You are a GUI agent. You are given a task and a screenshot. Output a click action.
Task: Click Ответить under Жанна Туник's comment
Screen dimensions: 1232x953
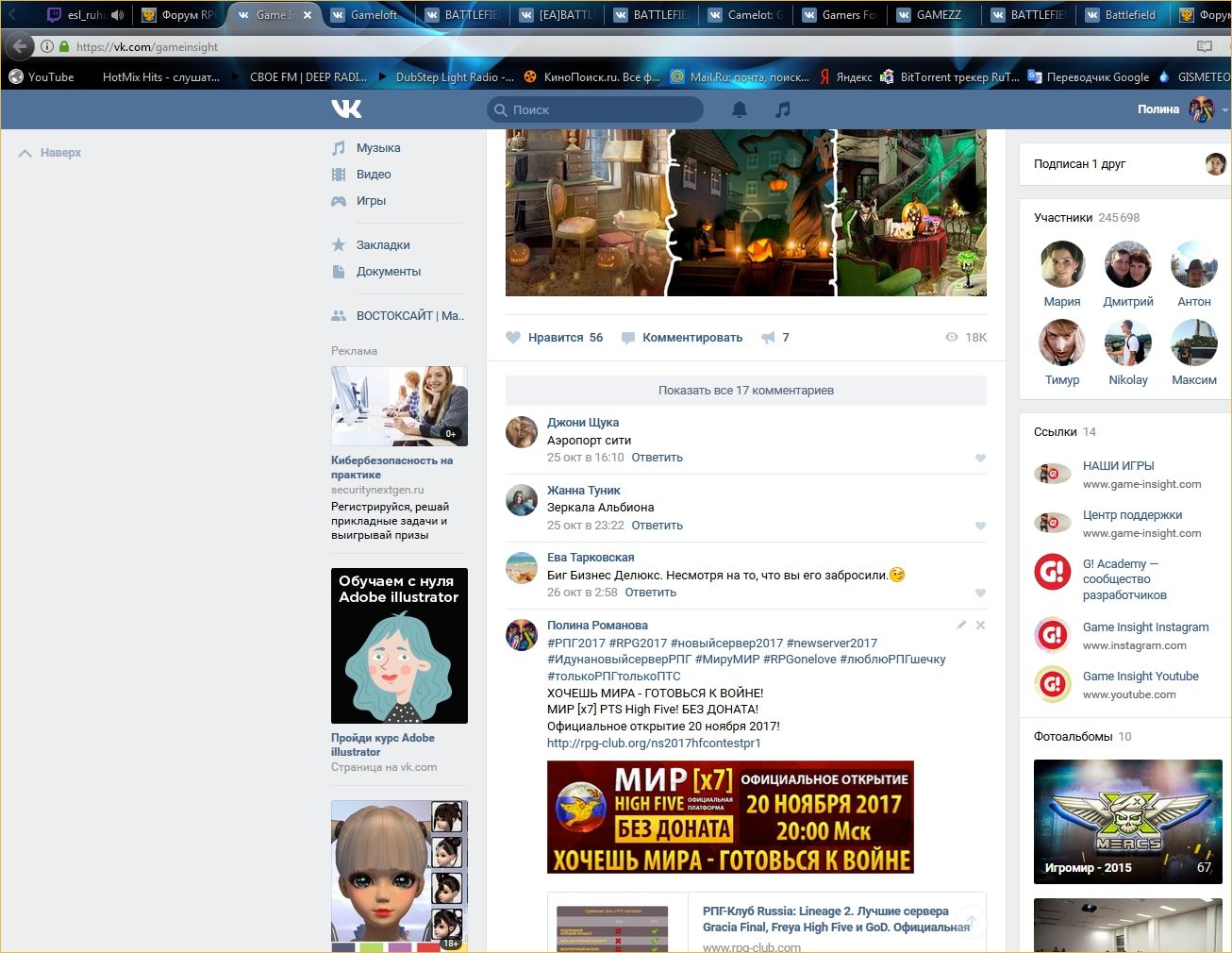657,526
